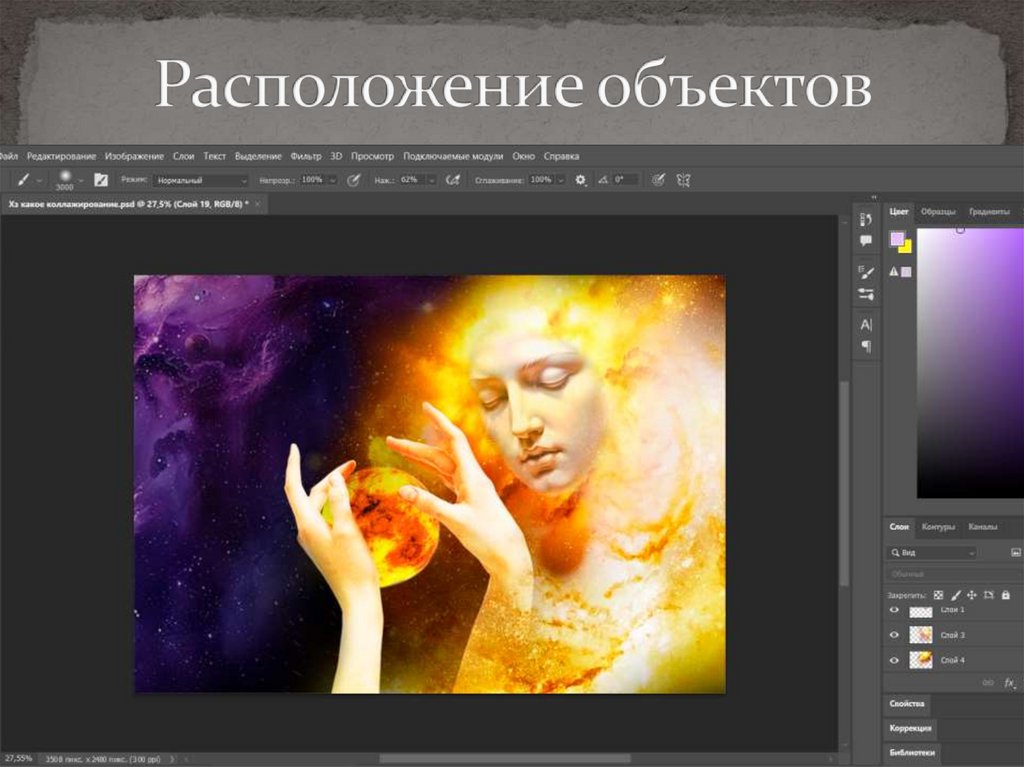Open the Режим blending mode dropdown
The width and height of the screenshot is (1024, 767).
[200, 179]
